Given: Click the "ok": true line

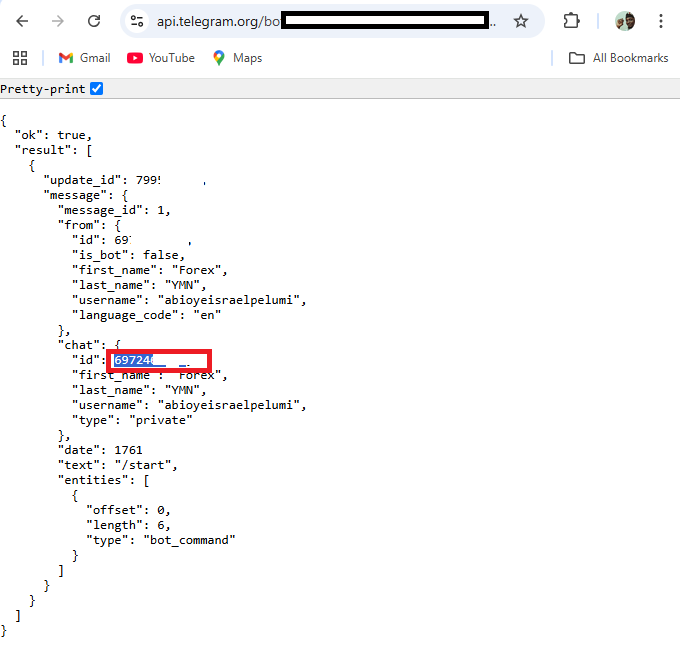Looking at the screenshot, I should point(53,135).
